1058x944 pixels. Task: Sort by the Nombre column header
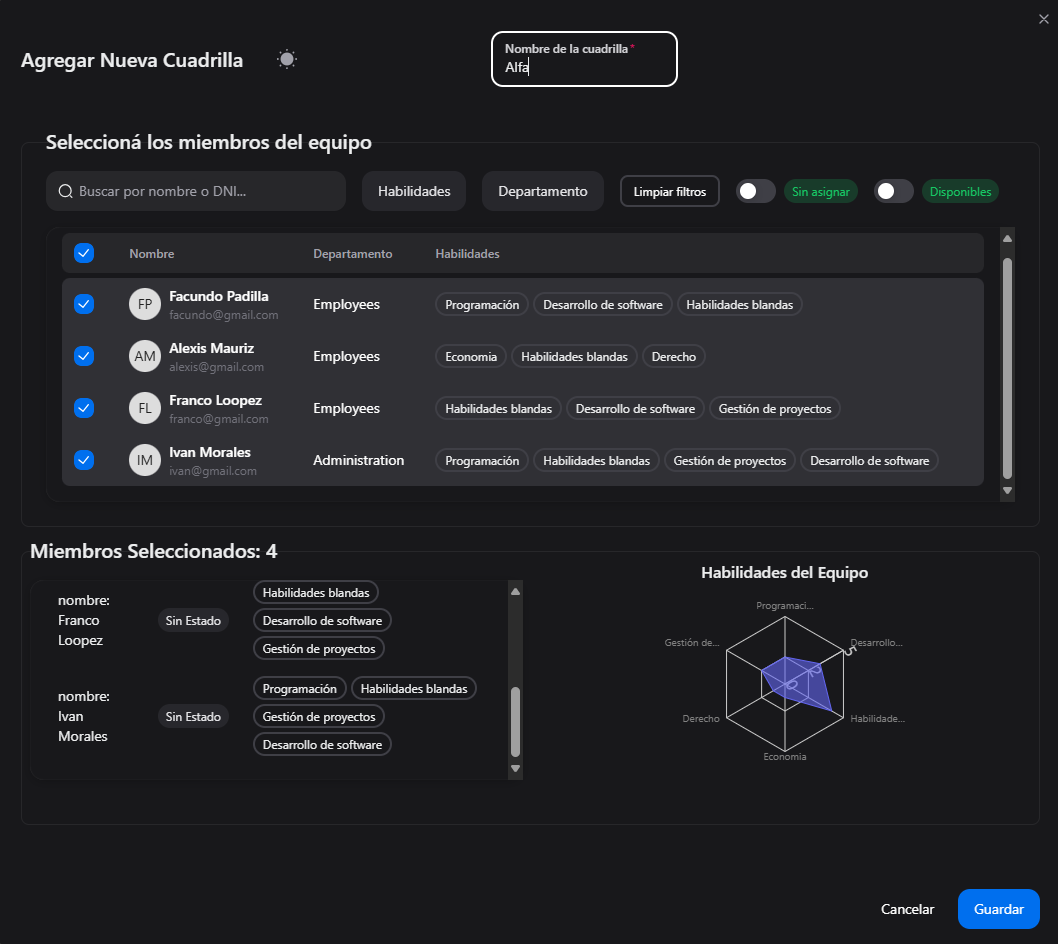pos(152,254)
